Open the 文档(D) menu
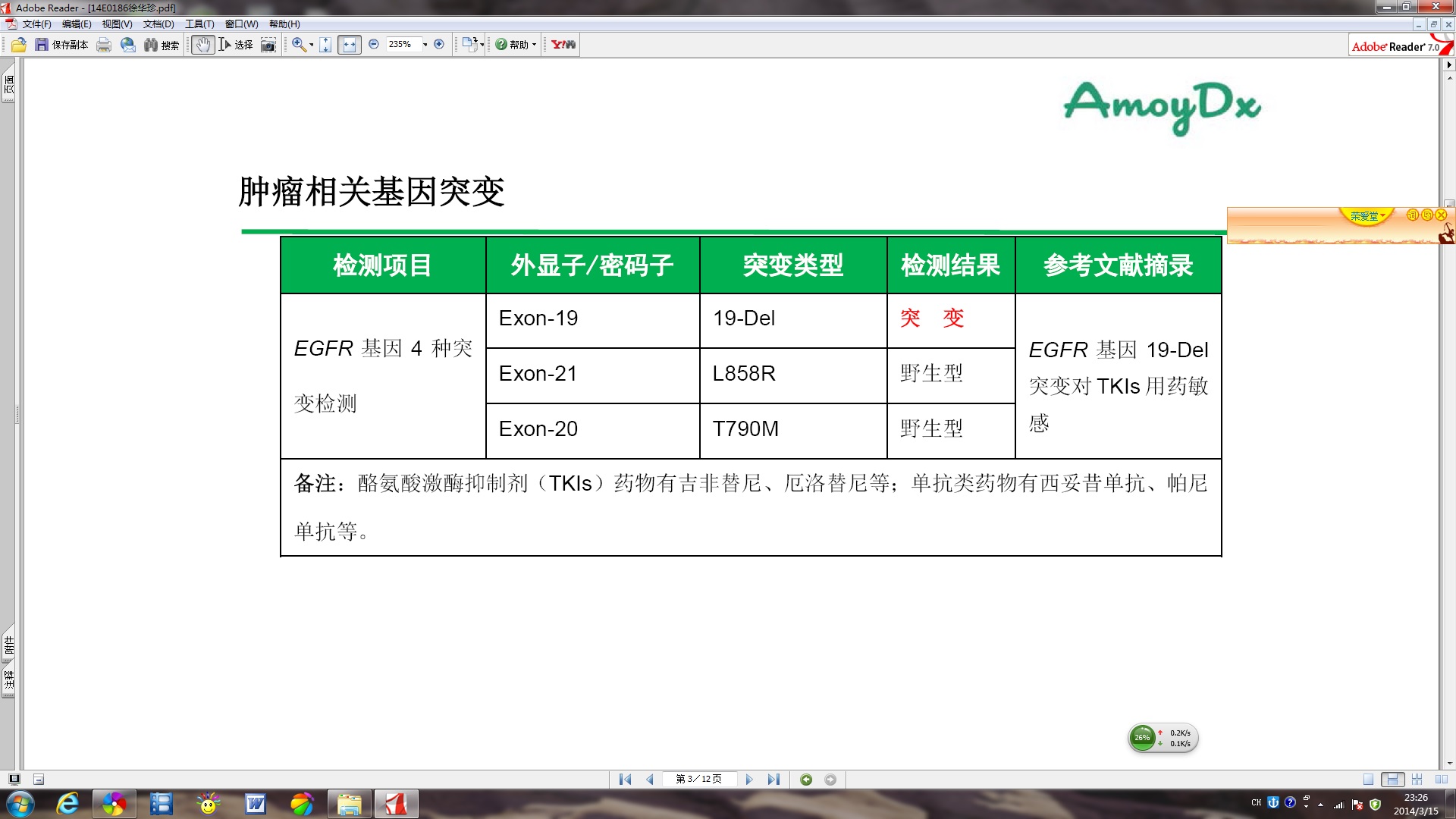This screenshot has height=819, width=1456. pyautogui.click(x=158, y=24)
